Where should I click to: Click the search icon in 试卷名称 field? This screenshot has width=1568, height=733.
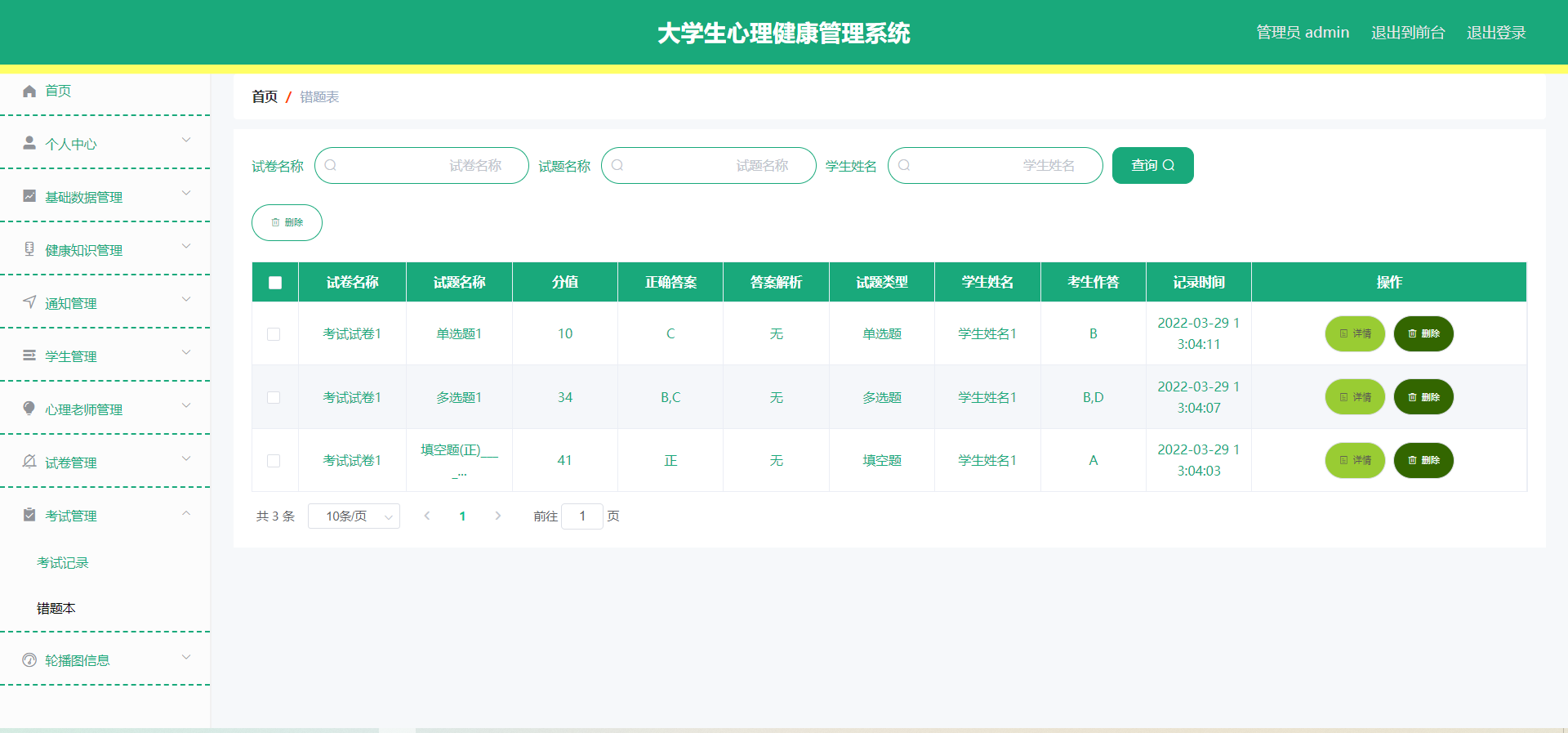pyautogui.click(x=331, y=165)
